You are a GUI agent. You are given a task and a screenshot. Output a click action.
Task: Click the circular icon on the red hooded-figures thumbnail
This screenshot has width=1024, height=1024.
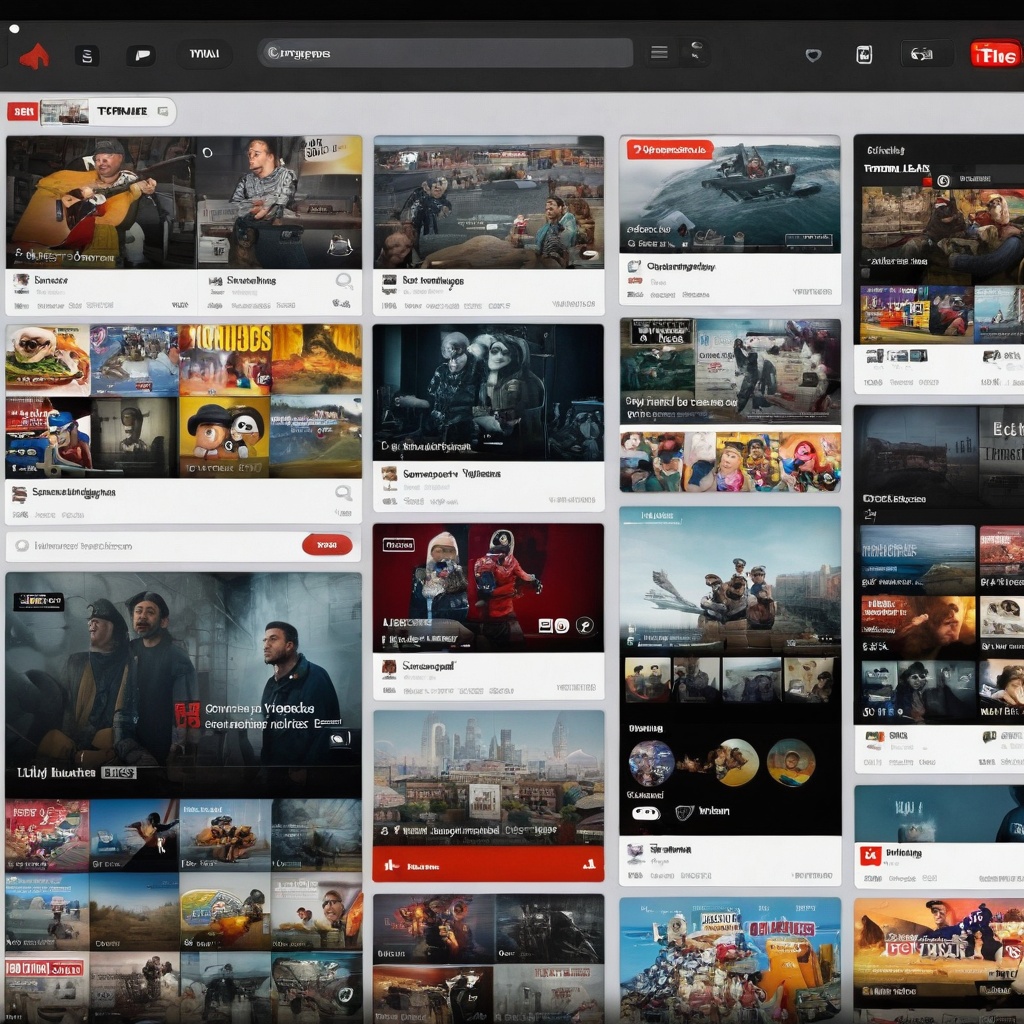585,625
